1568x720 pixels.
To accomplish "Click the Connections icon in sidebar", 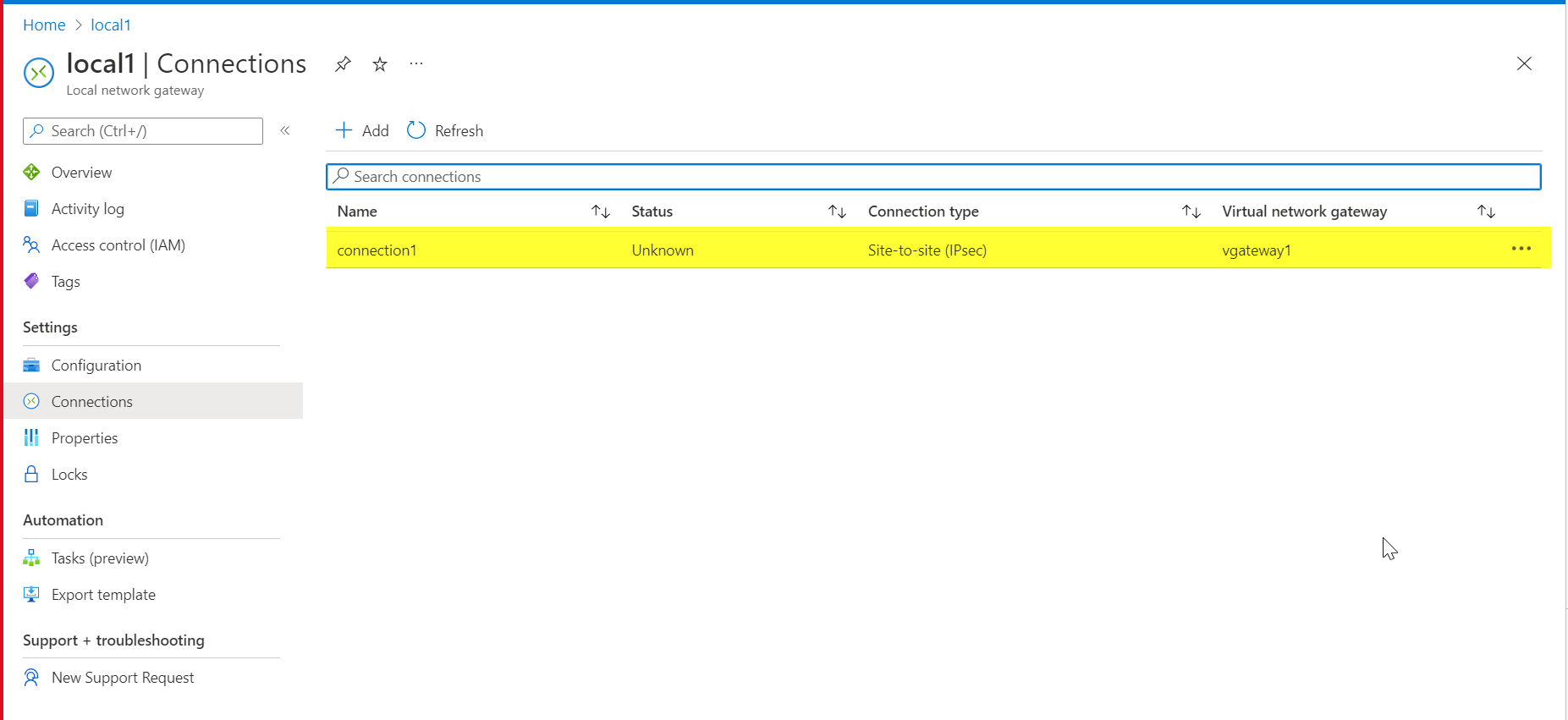I will (x=31, y=401).
